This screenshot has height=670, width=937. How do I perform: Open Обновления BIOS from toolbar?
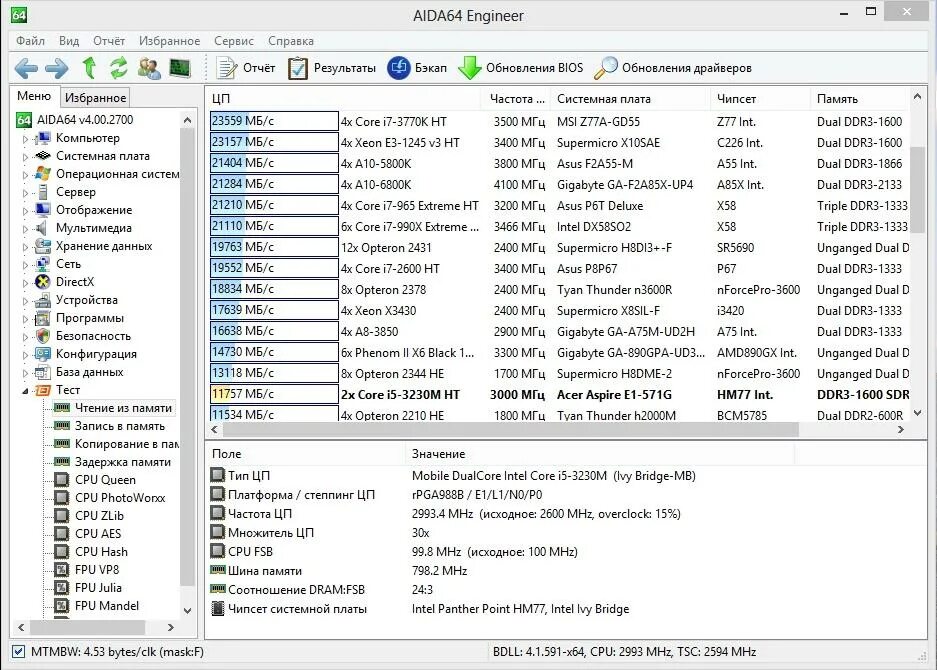(520, 68)
